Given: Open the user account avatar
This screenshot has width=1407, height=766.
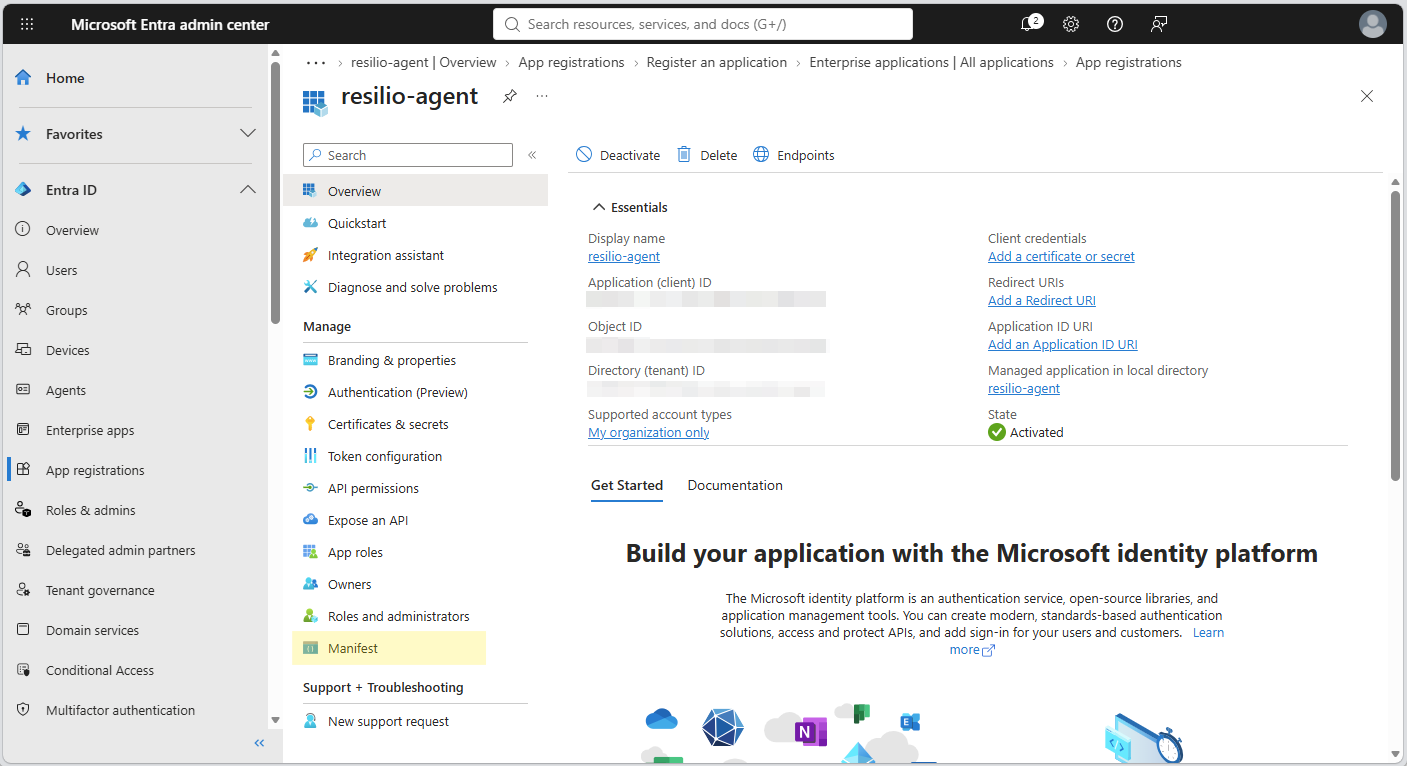Looking at the screenshot, I should 1373,24.
